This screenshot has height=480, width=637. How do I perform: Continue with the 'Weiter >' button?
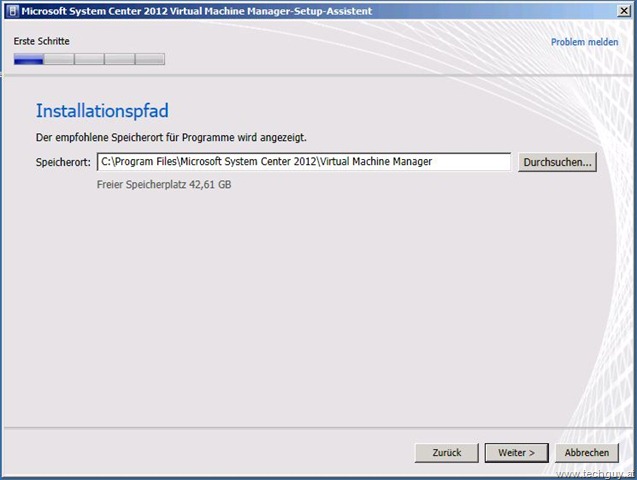[516, 452]
